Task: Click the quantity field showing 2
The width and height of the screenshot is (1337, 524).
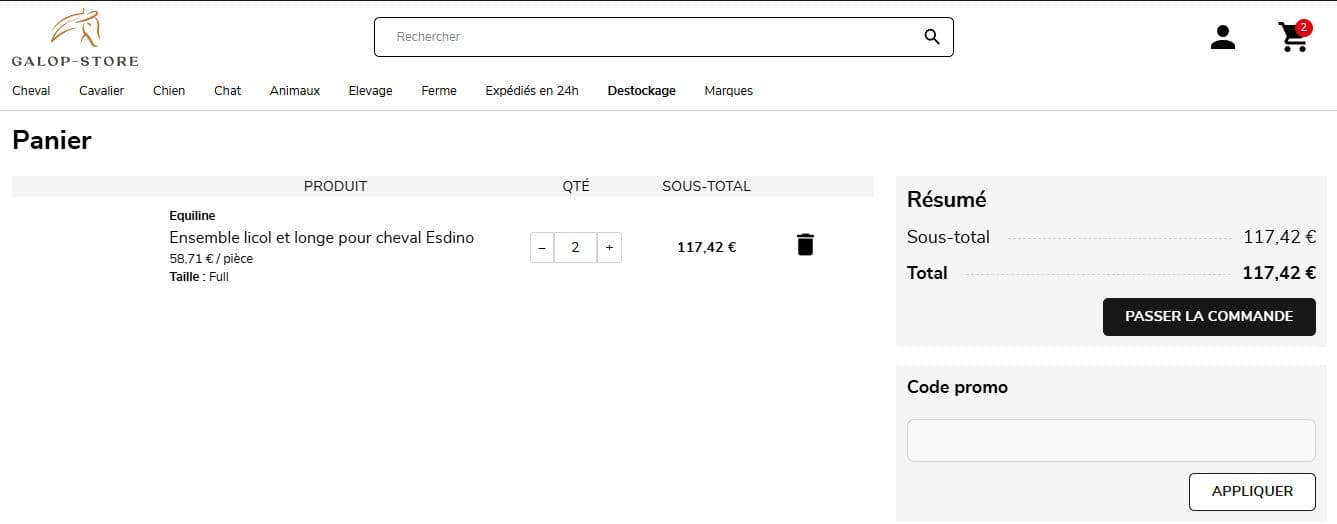Action: [x=575, y=247]
